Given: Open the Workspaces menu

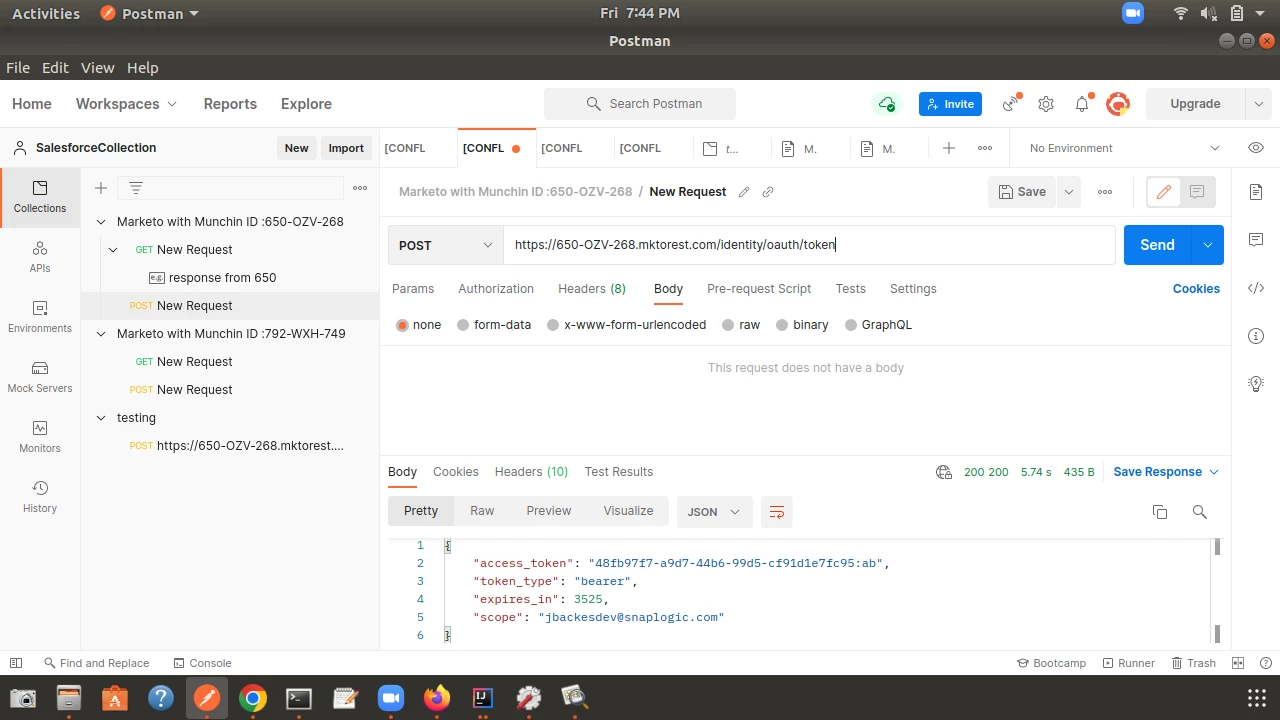Looking at the screenshot, I should coord(126,104).
